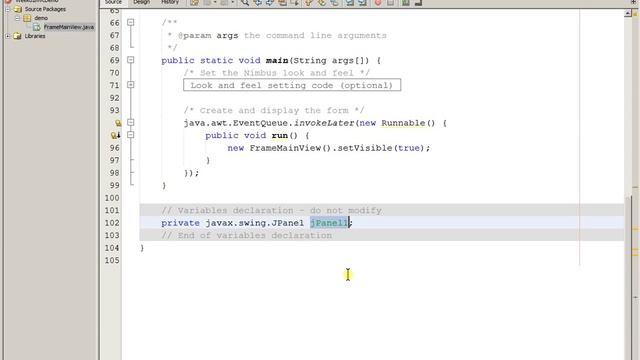
Task: Click the Libraries folder icon
Action: 18,36
